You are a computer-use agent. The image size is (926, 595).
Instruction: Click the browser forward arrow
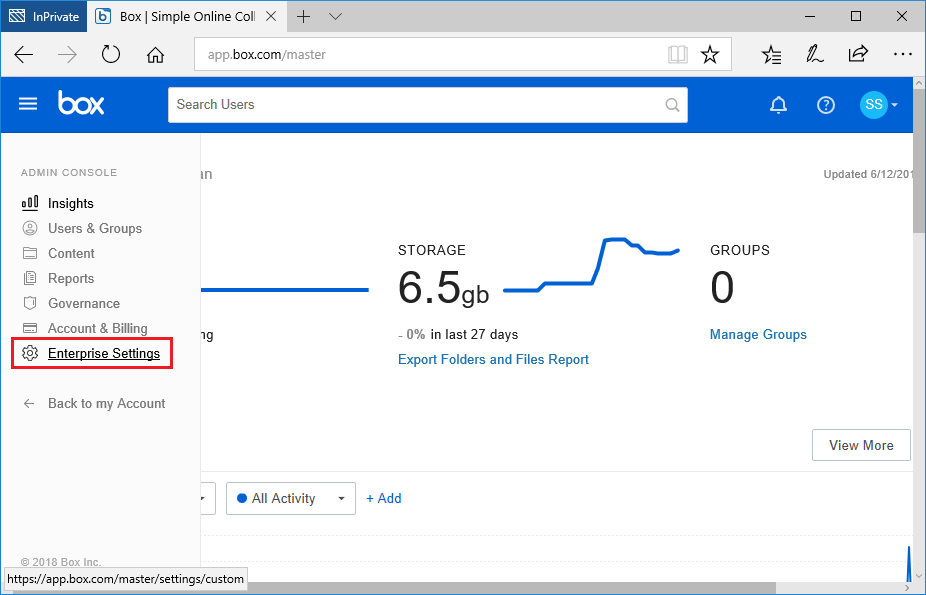point(67,55)
